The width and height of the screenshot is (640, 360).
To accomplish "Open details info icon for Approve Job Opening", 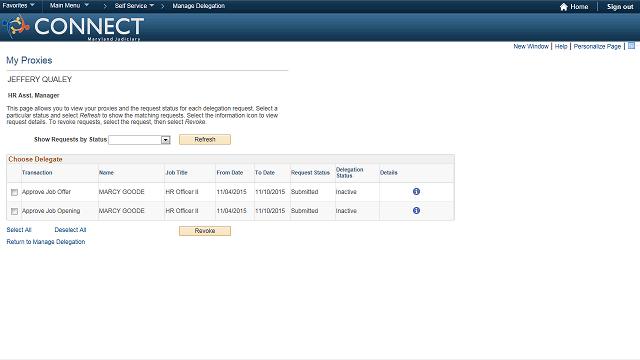I will [x=416, y=211].
